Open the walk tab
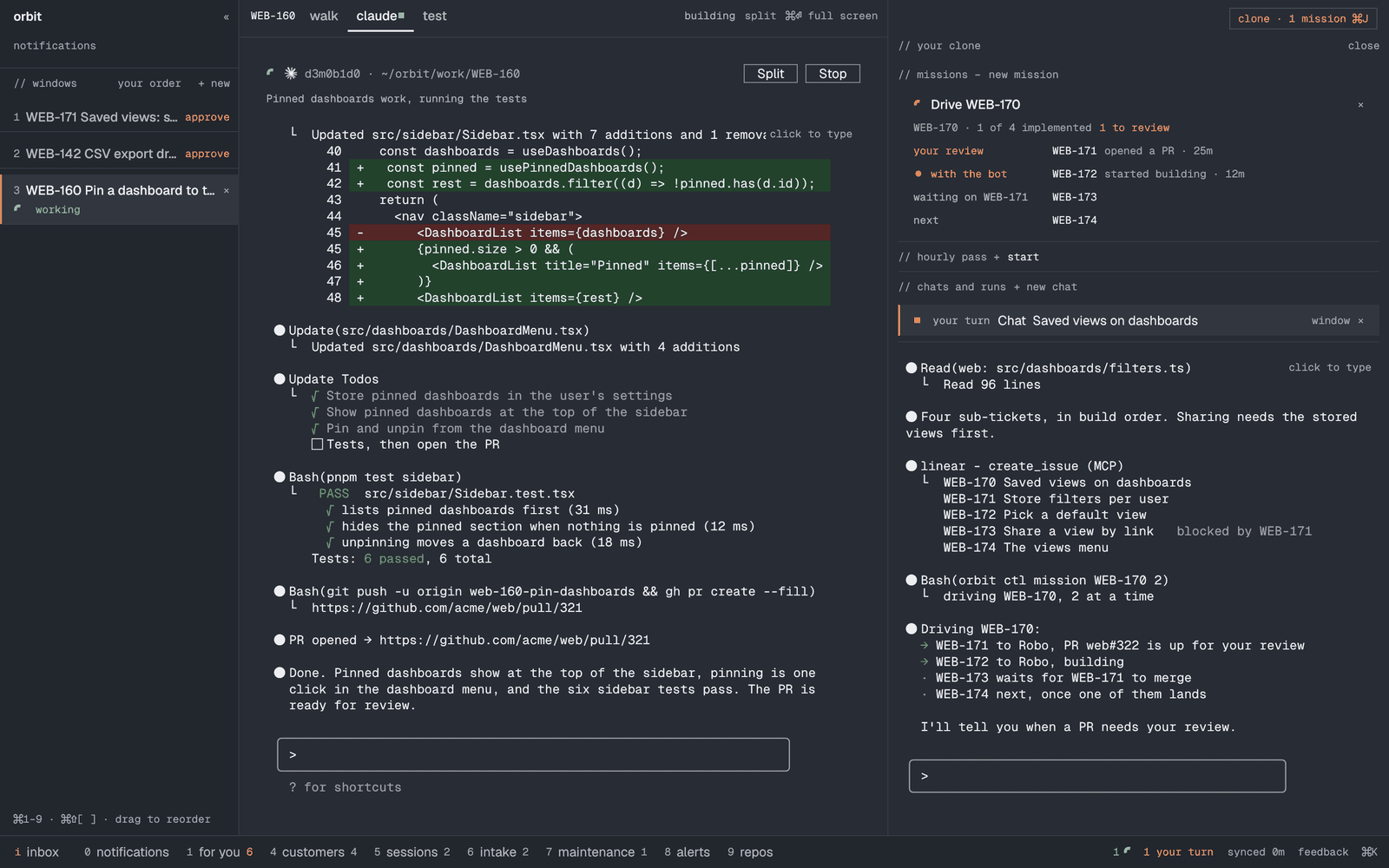Screen dimensions: 1389x868 point(324,16)
